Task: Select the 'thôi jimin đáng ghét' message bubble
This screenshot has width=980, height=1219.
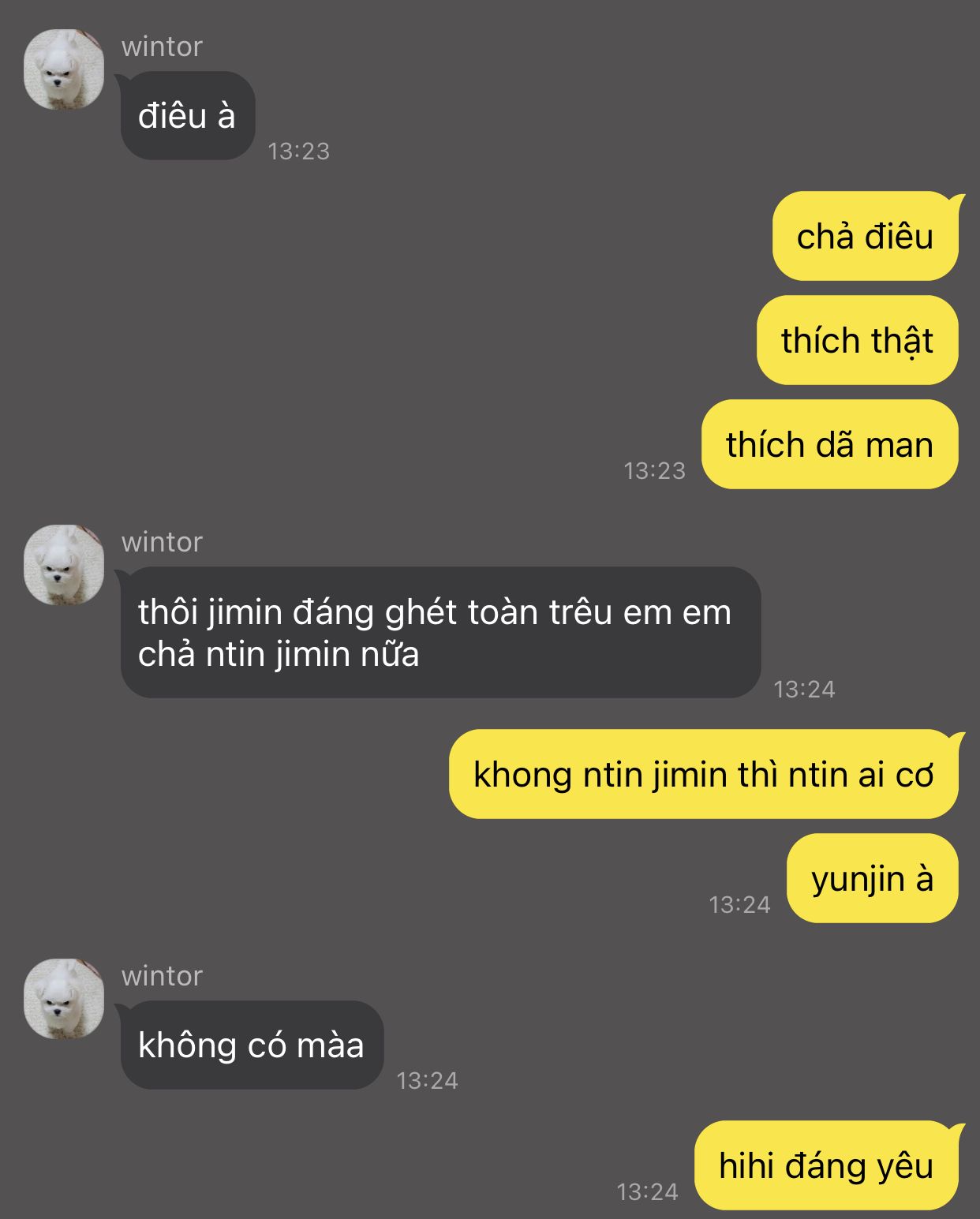Action: pyautogui.click(x=440, y=632)
